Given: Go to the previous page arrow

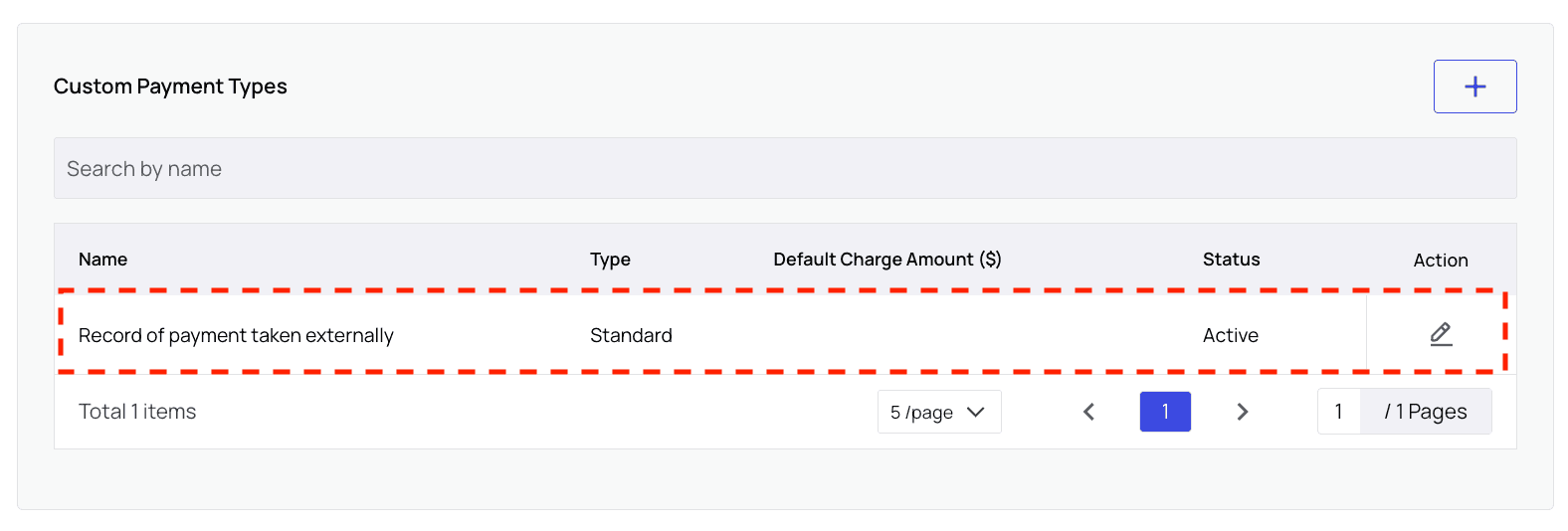Looking at the screenshot, I should (1089, 412).
